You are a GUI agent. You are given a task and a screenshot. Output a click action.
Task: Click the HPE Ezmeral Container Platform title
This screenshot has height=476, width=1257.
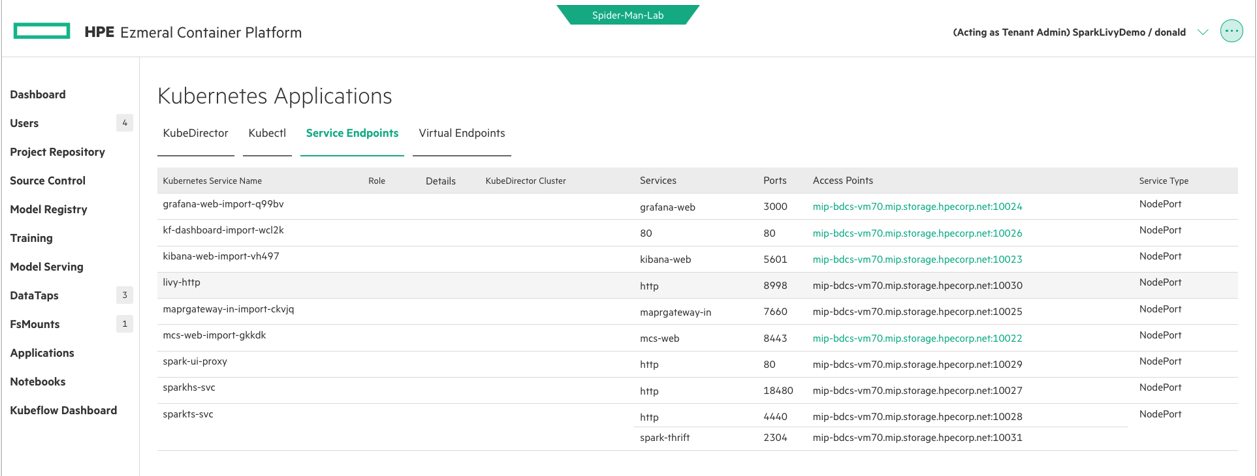point(193,32)
